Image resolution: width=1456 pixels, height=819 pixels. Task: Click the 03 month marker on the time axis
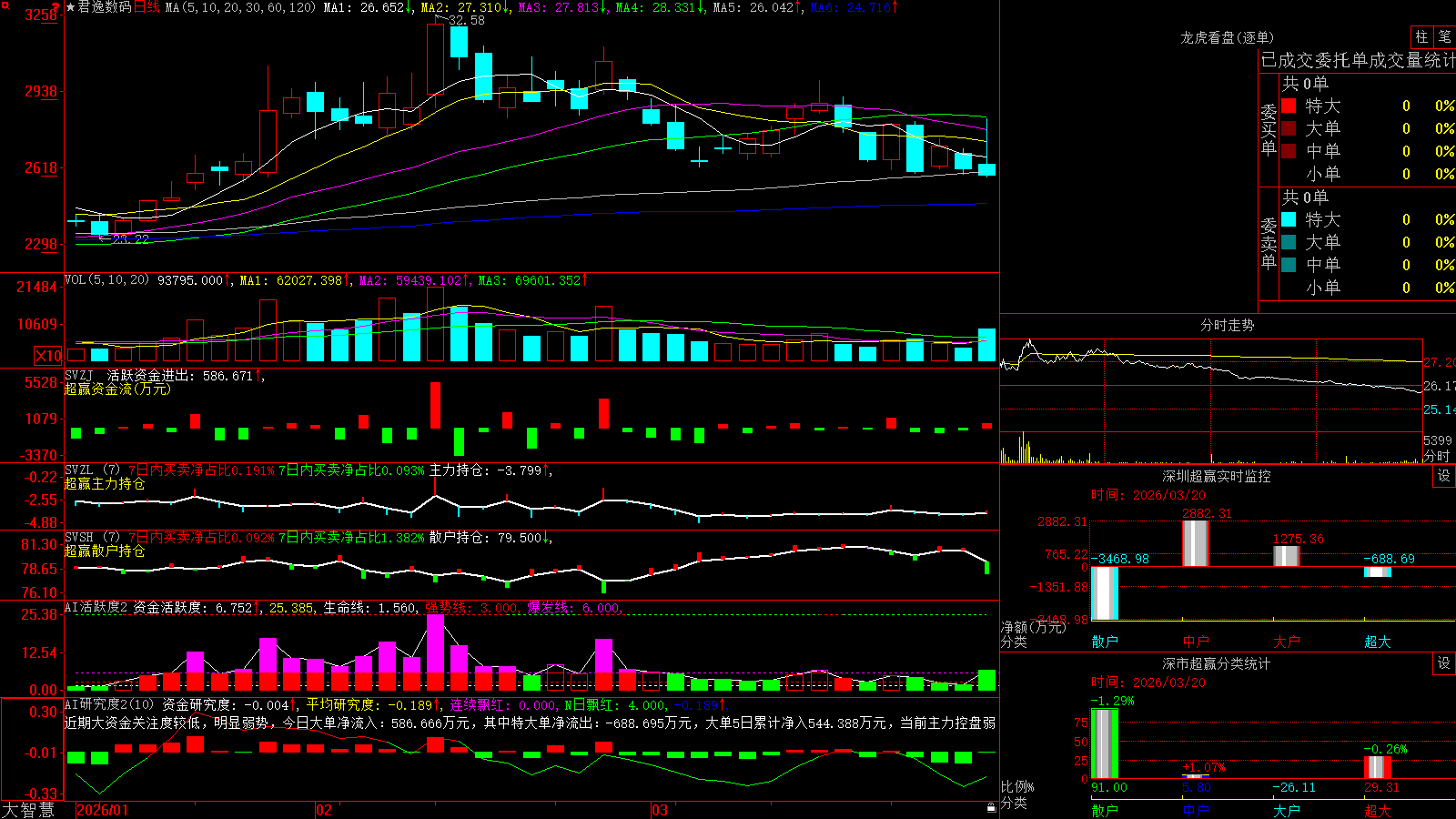(x=660, y=810)
